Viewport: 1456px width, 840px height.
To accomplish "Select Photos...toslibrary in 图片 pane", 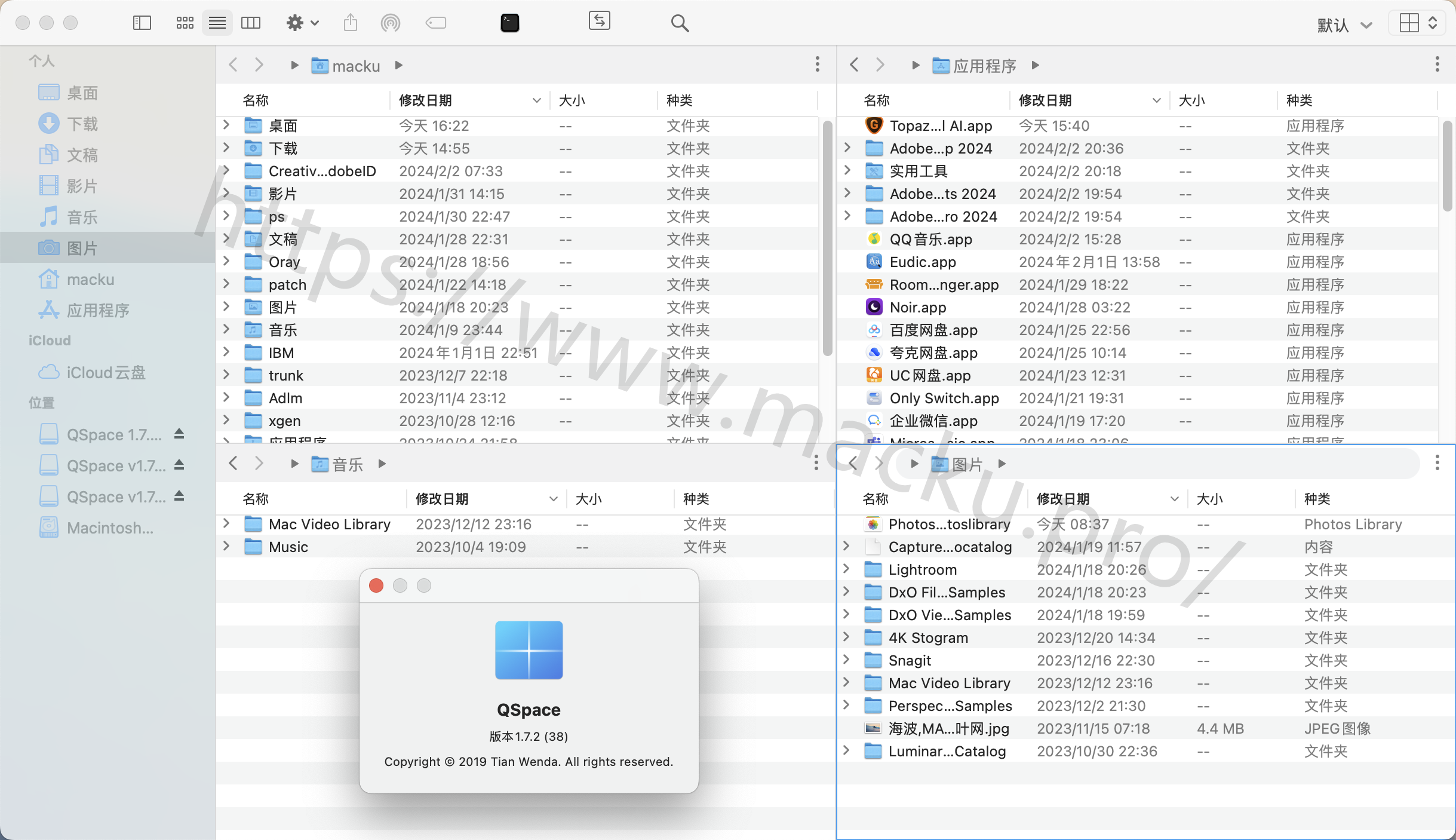I will (1145, 524).
